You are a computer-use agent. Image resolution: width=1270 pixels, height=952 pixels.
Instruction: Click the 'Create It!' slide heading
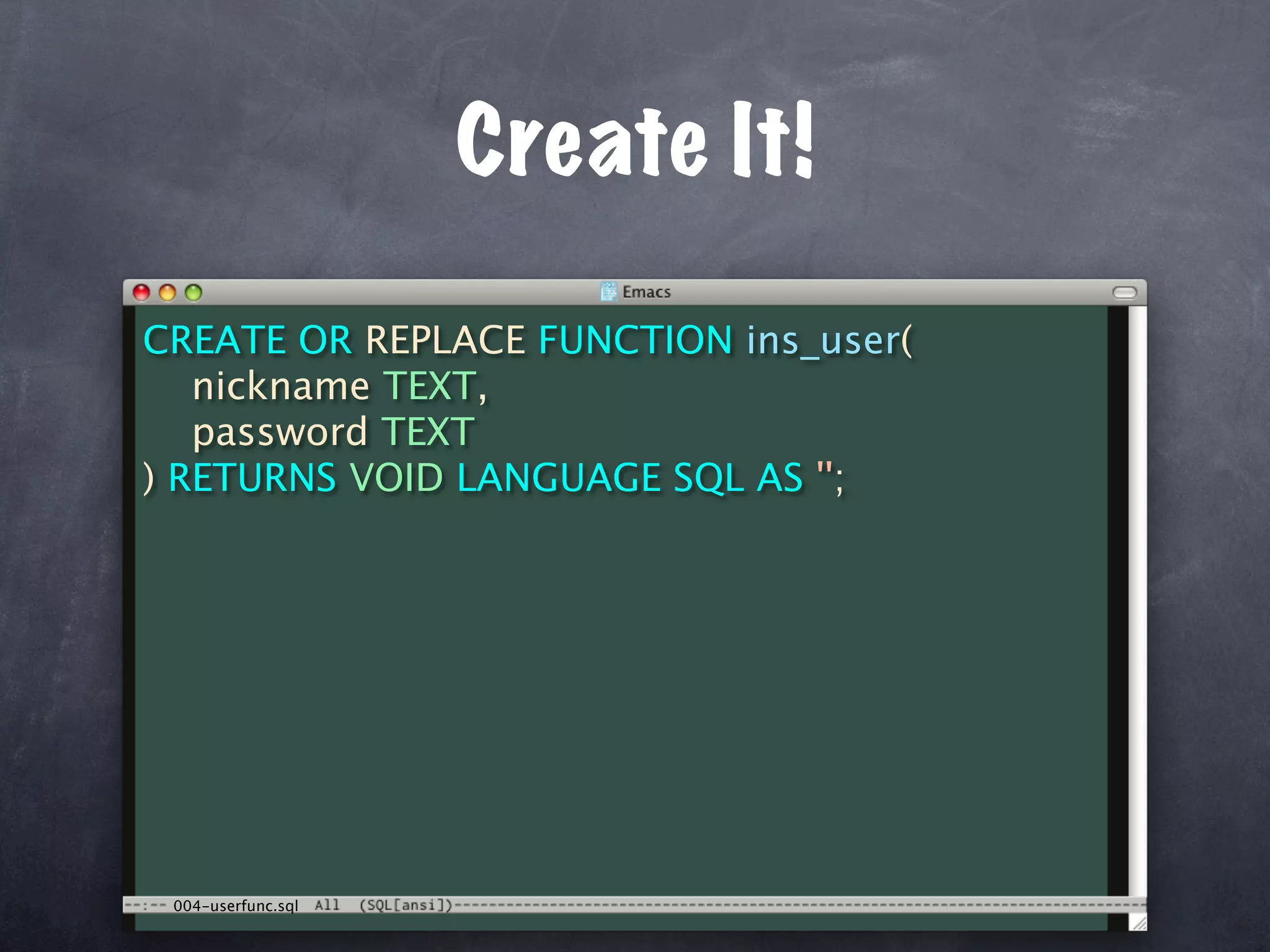(635, 139)
